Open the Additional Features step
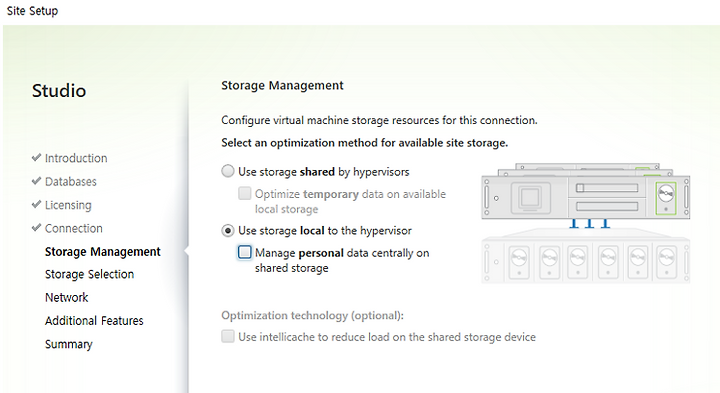 (x=94, y=320)
